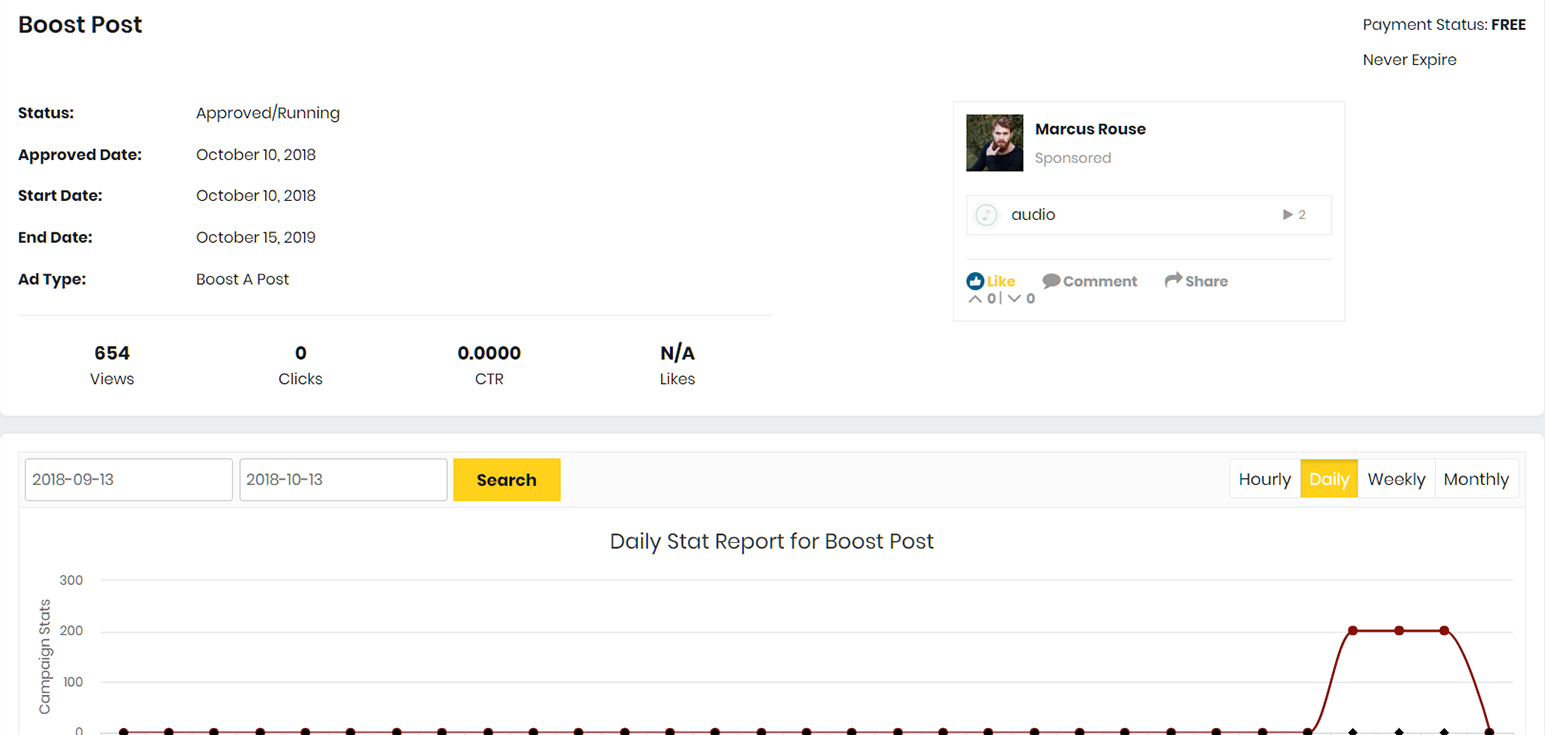
Task: Click the yellow Search button
Action: tap(506, 480)
